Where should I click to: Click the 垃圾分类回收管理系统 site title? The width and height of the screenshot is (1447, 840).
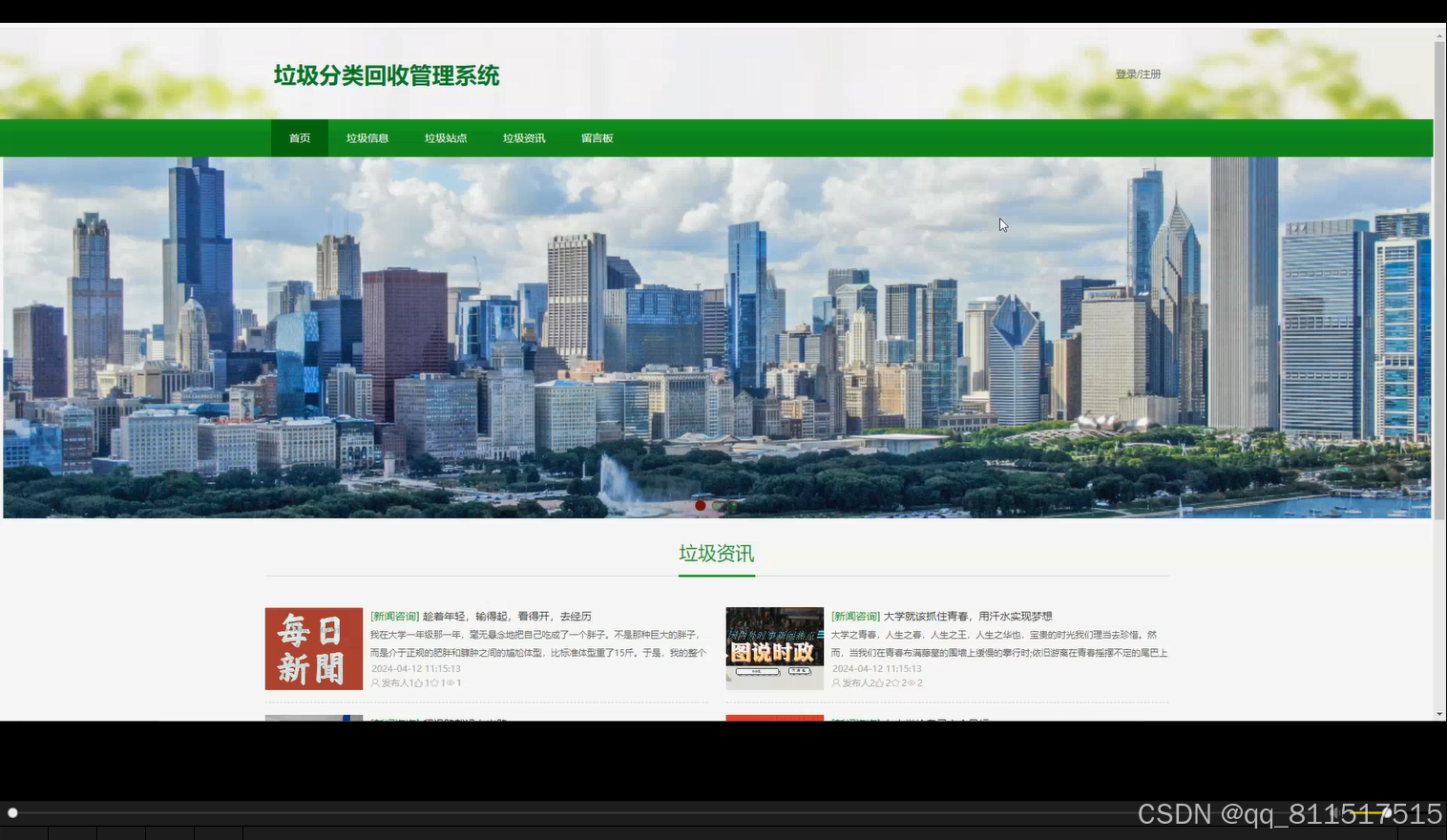385,75
